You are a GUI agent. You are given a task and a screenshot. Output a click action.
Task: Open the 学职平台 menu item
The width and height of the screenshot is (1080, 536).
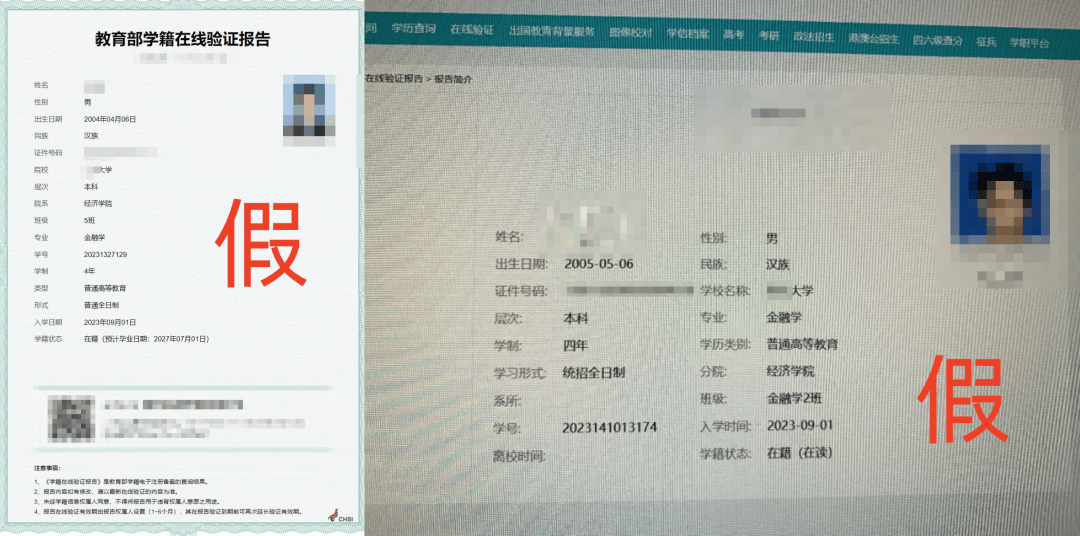click(x=1029, y=43)
